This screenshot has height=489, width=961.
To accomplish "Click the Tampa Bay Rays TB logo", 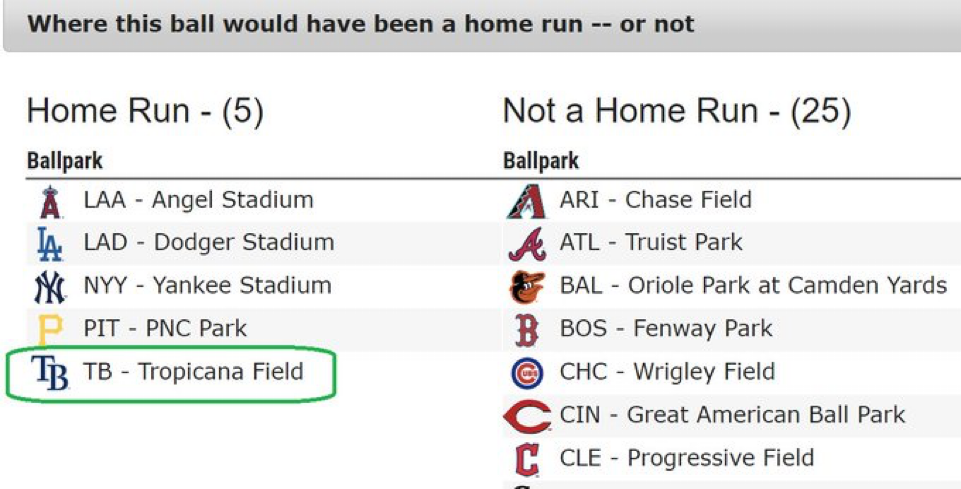I will pyautogui.click(x=49, y=372).
